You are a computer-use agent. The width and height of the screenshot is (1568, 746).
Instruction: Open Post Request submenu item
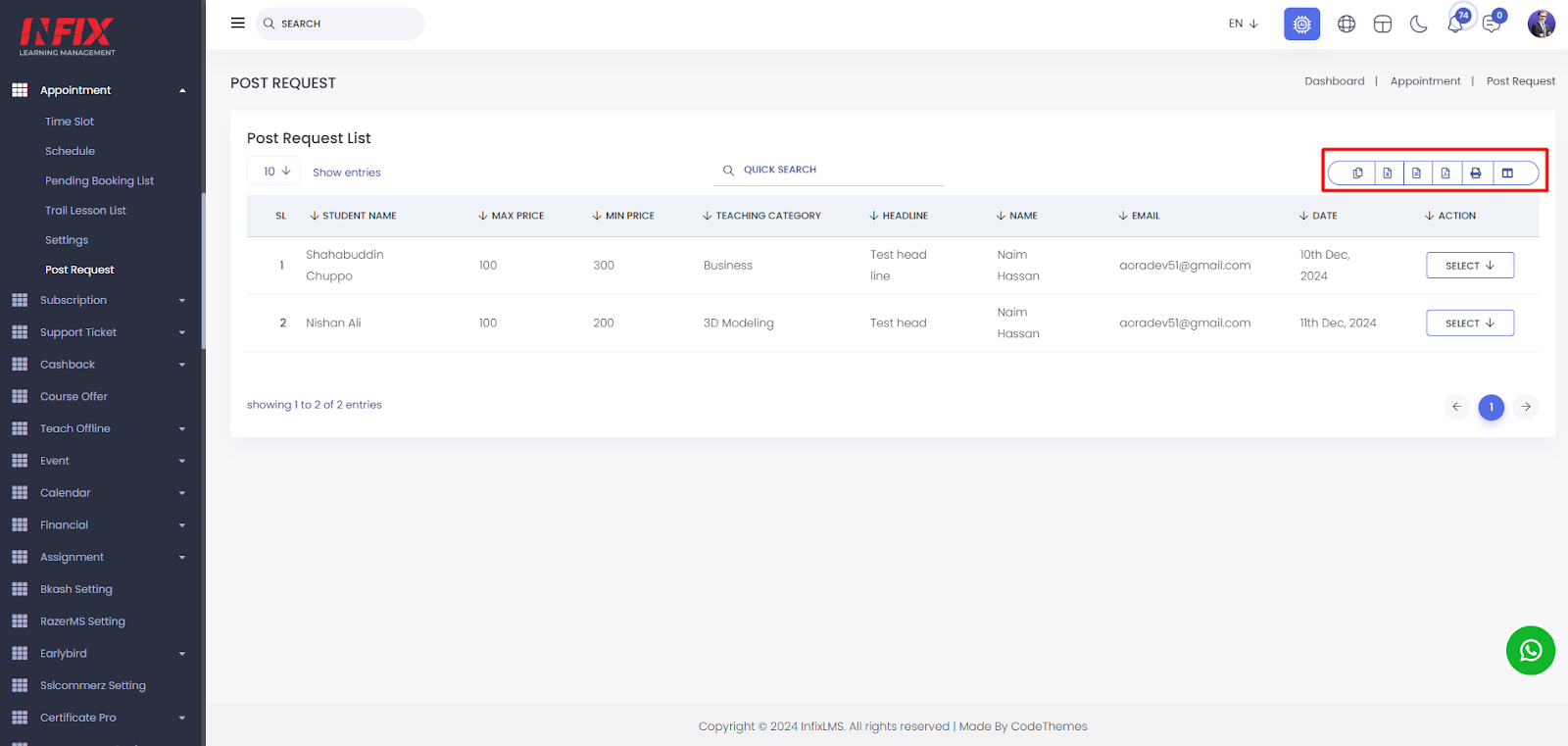[x=79, y=270]
